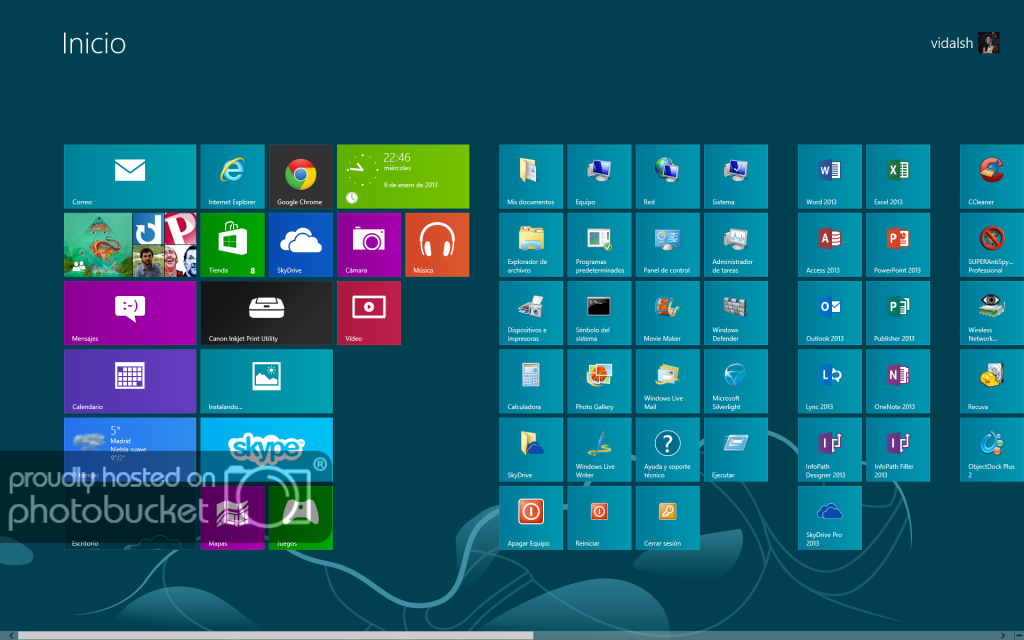The width and height of the screenshot is (1024, 640).
Task: Open Símbolo del sistema tile
Action: tap(599, 313)
